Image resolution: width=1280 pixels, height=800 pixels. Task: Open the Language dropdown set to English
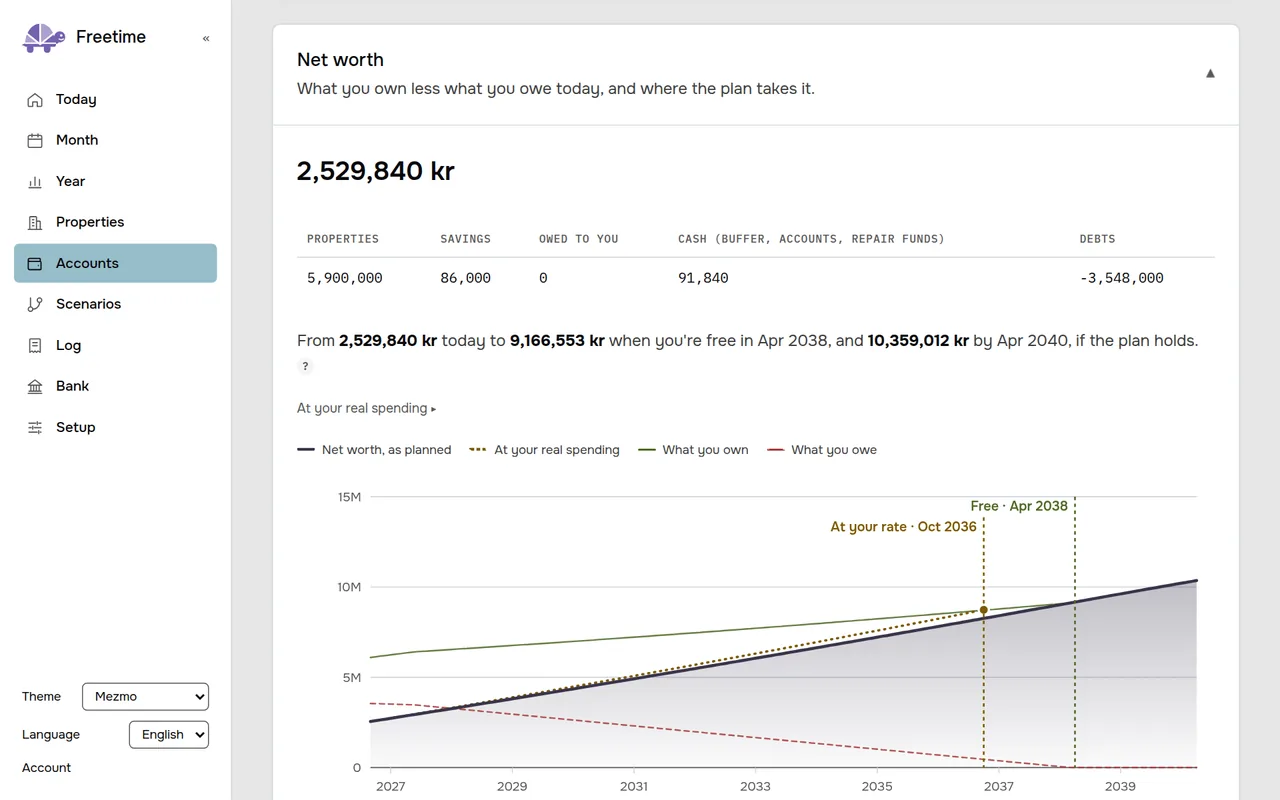(x=169, y=734)
